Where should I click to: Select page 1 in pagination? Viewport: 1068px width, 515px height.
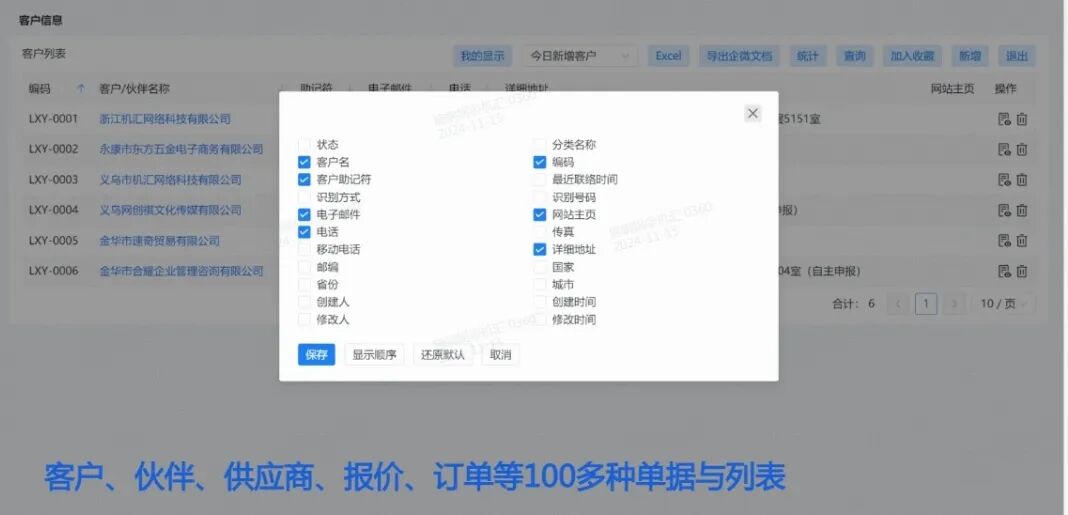[926, 304]
